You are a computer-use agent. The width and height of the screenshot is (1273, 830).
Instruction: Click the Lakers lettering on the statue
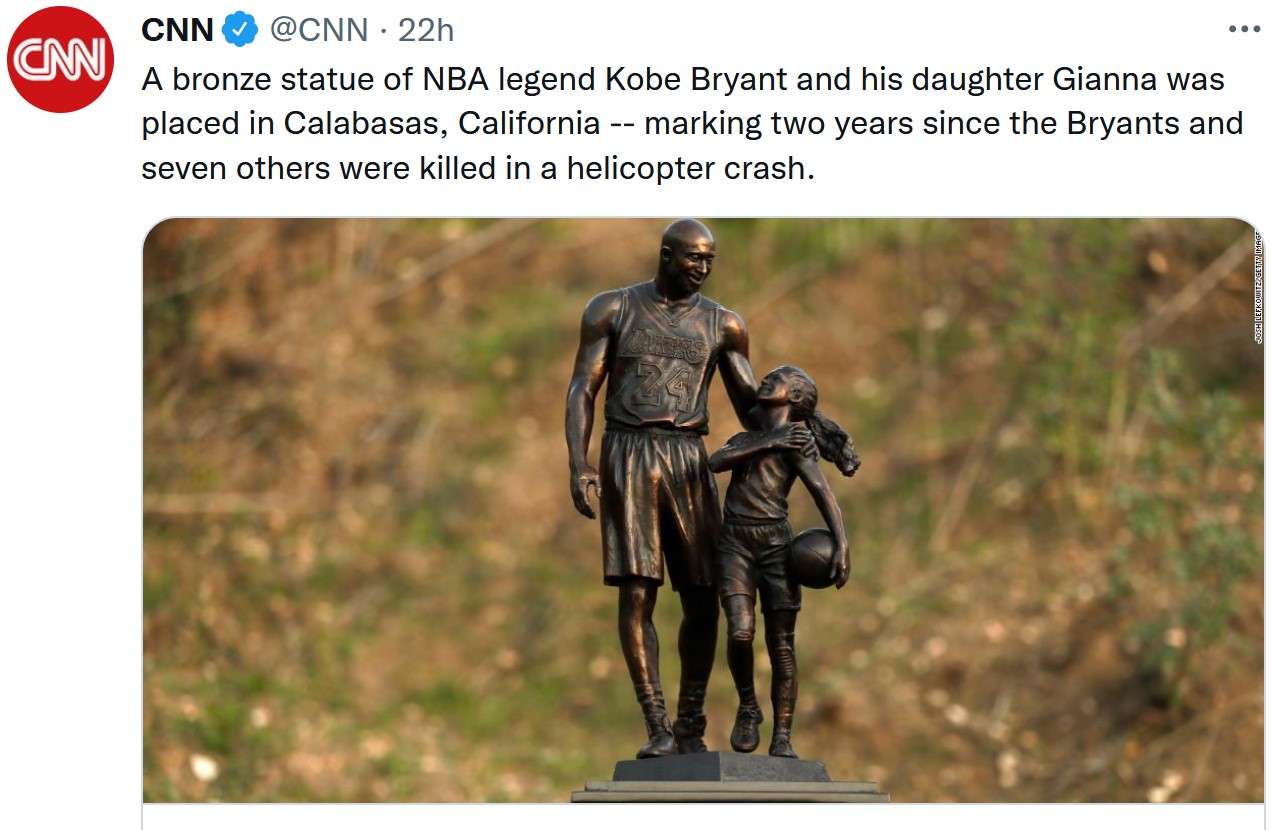pyautogui.click(x=662, y=346)
